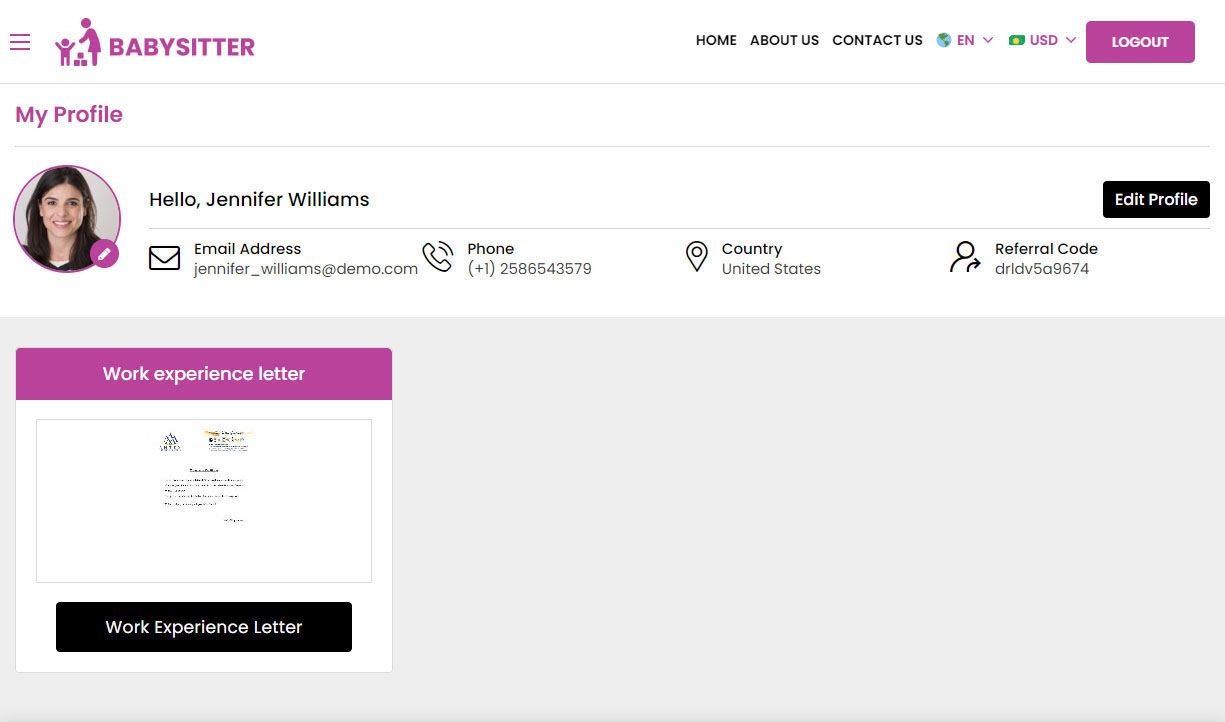Screen dimensions: 1225x722
Task: Open the hamburger side menu
Action: click(20, 42)
